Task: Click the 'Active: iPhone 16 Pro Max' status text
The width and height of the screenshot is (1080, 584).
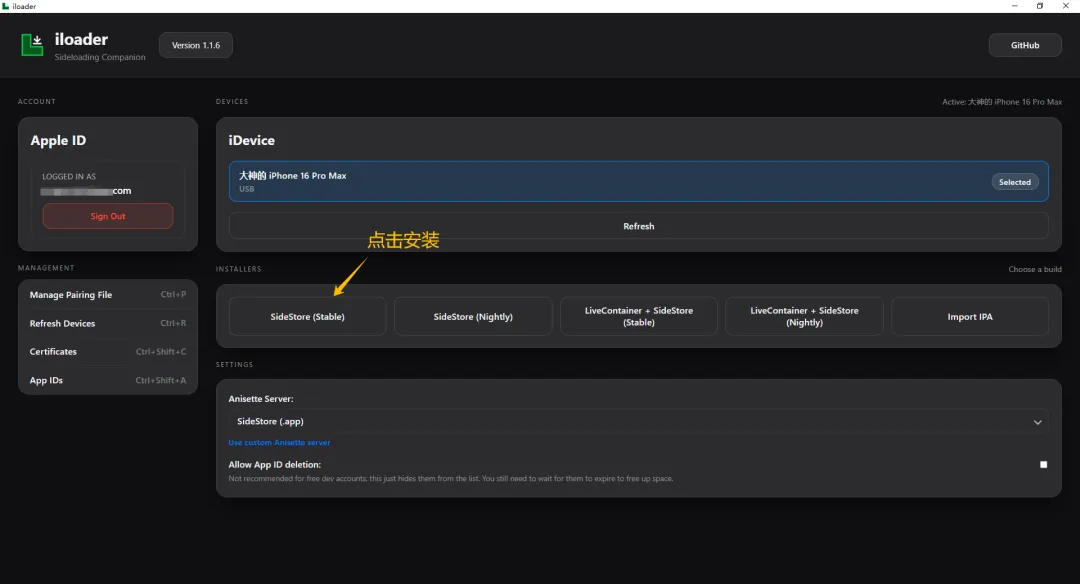Action: 1001,102
